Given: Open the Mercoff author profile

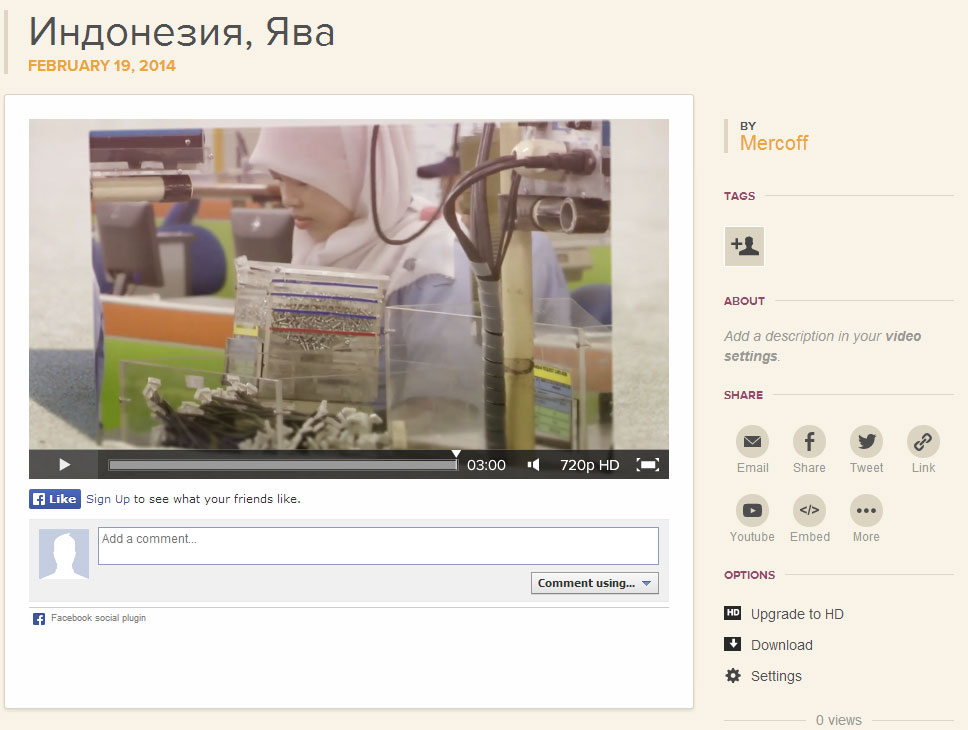Looking at the screenshot, I should [774, 143].
